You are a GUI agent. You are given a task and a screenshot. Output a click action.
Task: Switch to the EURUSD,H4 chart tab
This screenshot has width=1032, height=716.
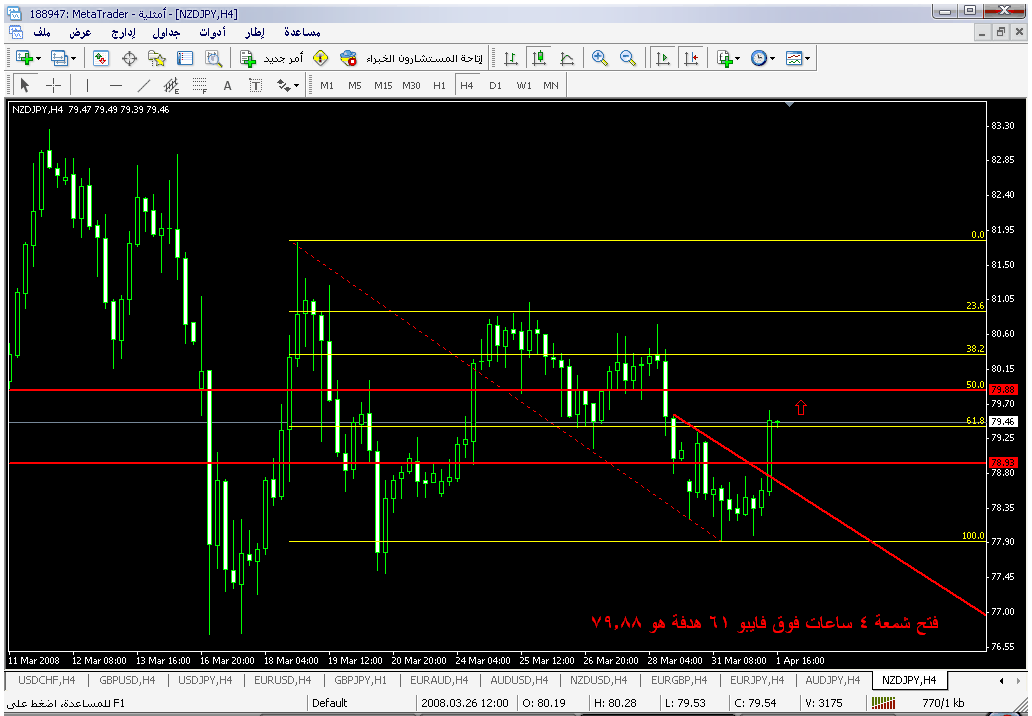click(280, 680)
